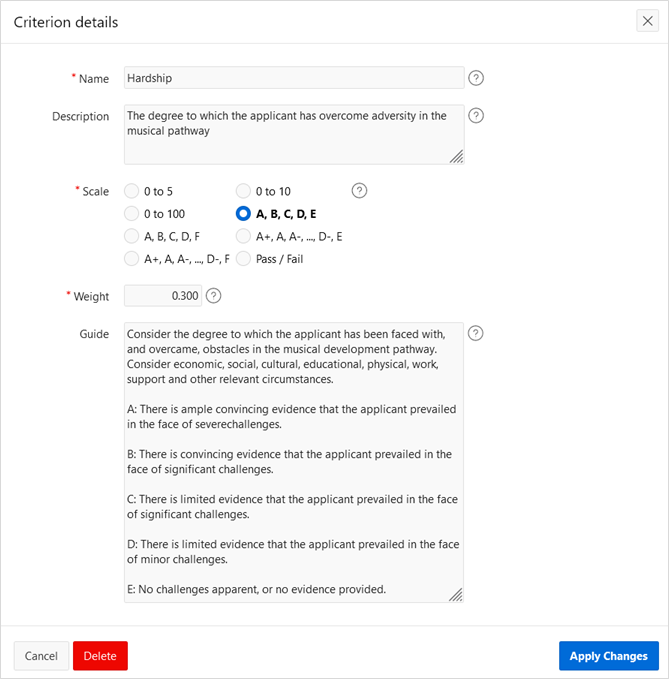Screen dimensions: 669x679
Task: Open help for the Name field
Action: pyautogui.click(x=476, y=78)
